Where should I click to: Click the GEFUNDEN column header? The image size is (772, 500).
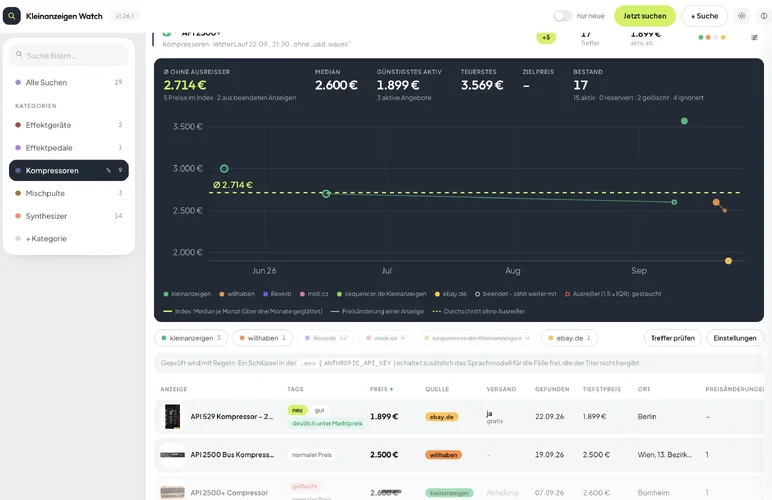pyautogui.click(x=552, y=389)
